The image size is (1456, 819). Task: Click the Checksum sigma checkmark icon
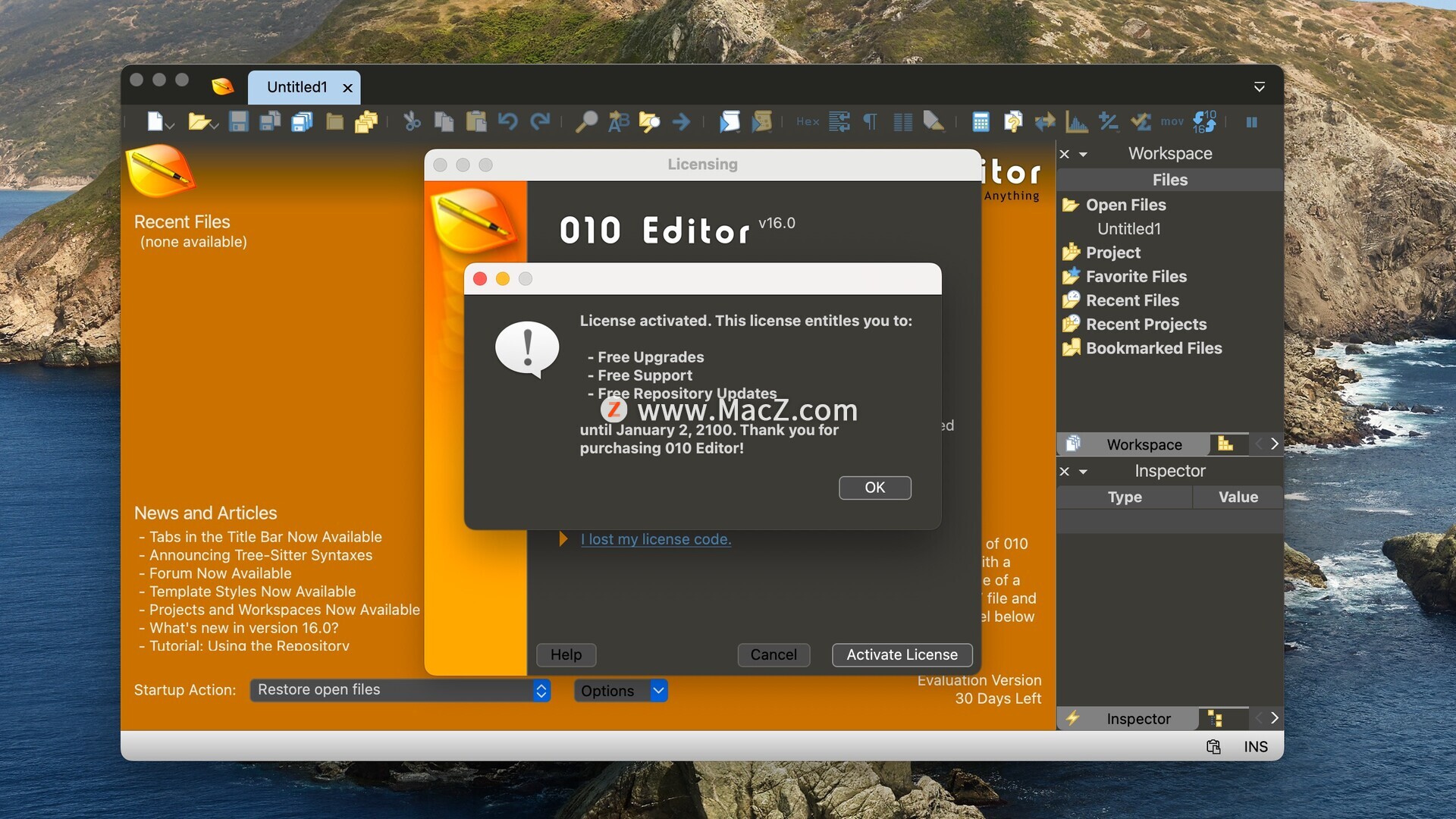pos(1141,121)
